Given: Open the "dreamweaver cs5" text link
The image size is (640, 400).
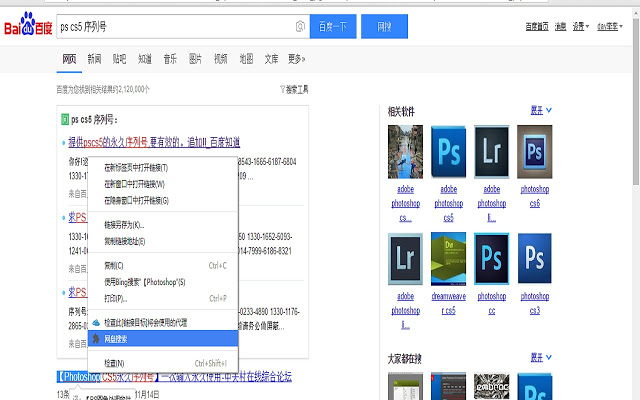Looking at the screenshot, I should [449, 303].
